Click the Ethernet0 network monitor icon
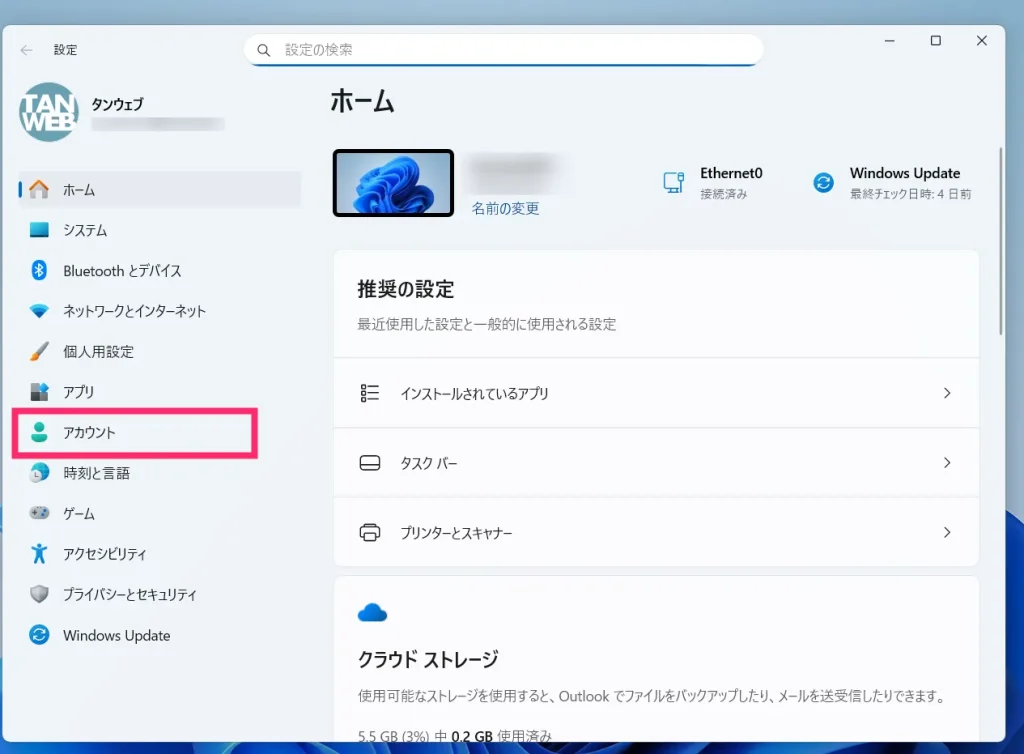 point(673,182)
